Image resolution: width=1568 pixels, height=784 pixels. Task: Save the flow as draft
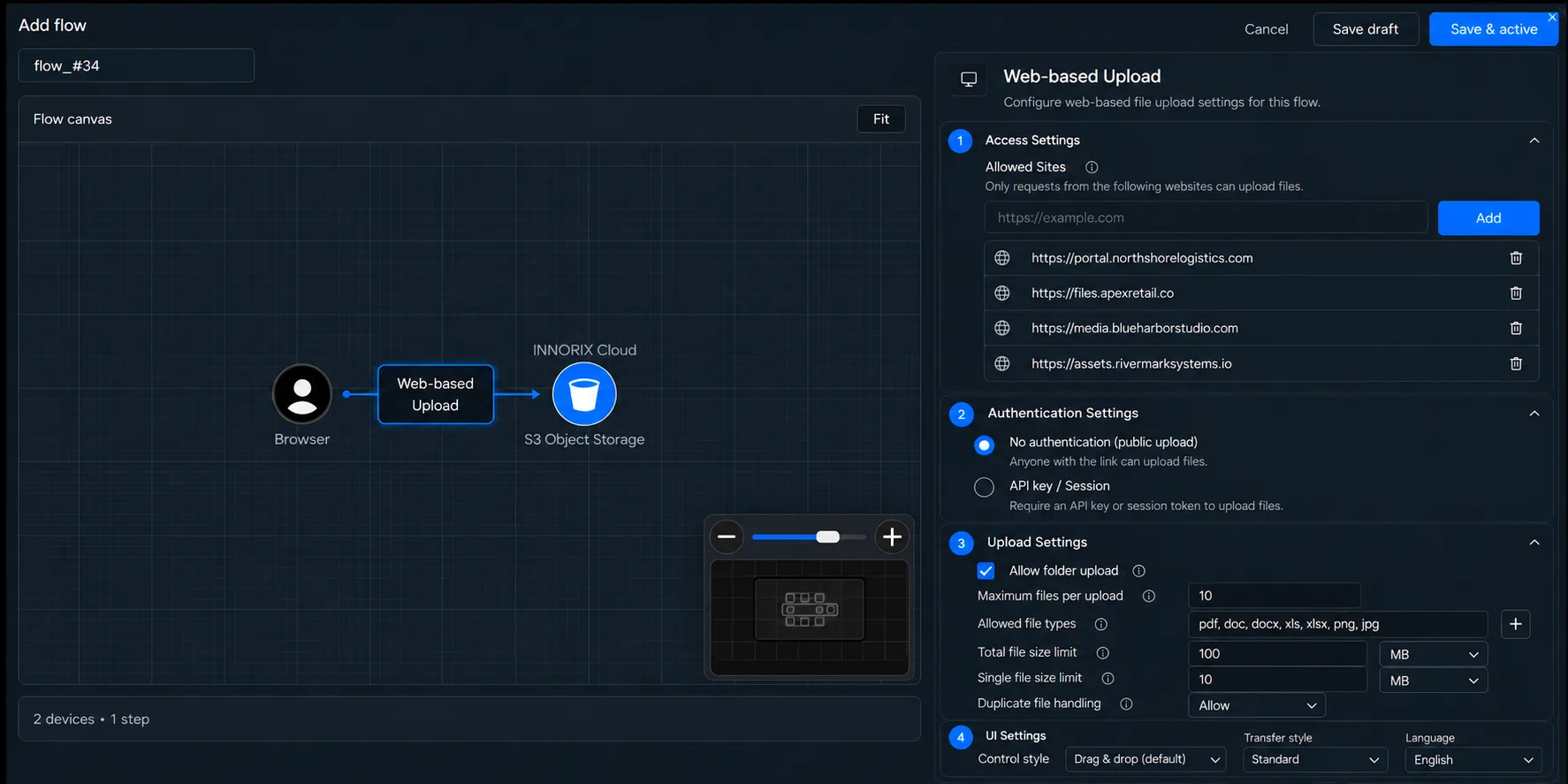point(1366,29)
